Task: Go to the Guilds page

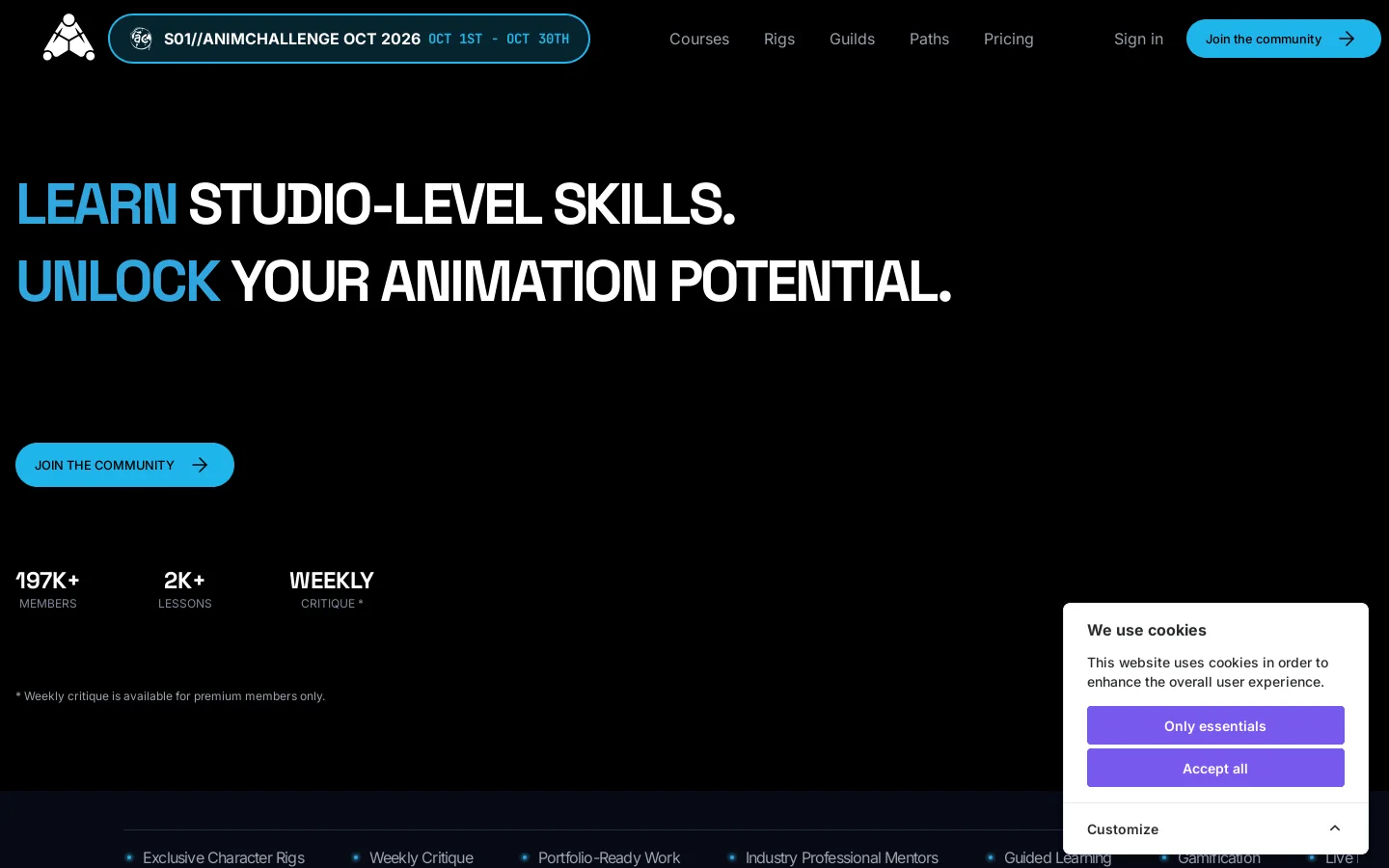Action: (853, 39)
